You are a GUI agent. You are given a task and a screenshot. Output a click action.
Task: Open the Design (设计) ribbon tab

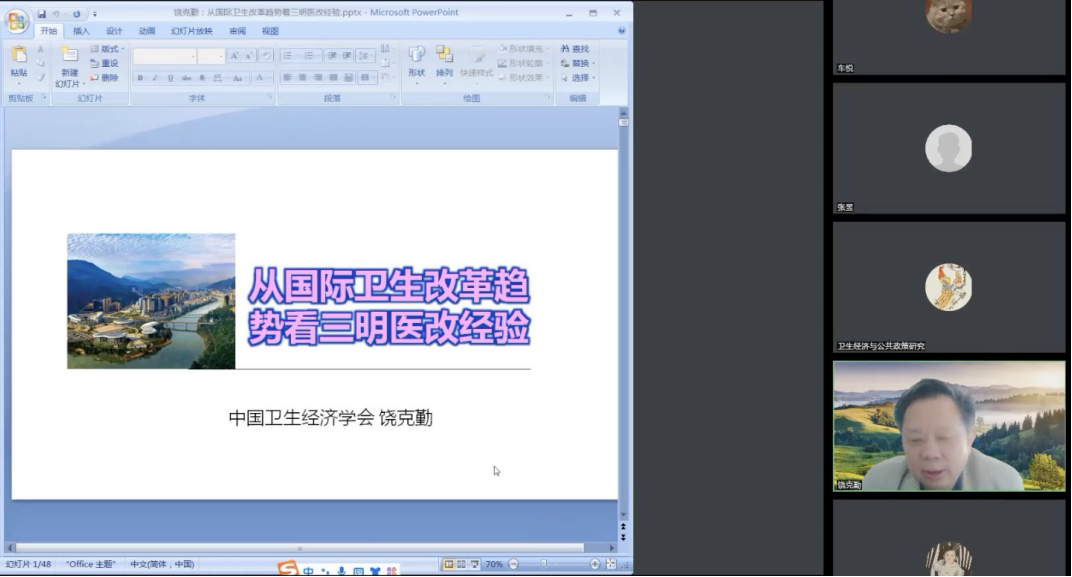coord(114,31)
